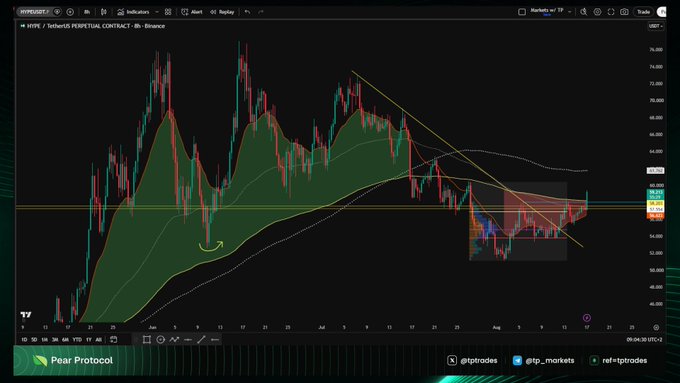
Task: Create a price Alert
Action: pyautogui.click(x=192, y=12)
